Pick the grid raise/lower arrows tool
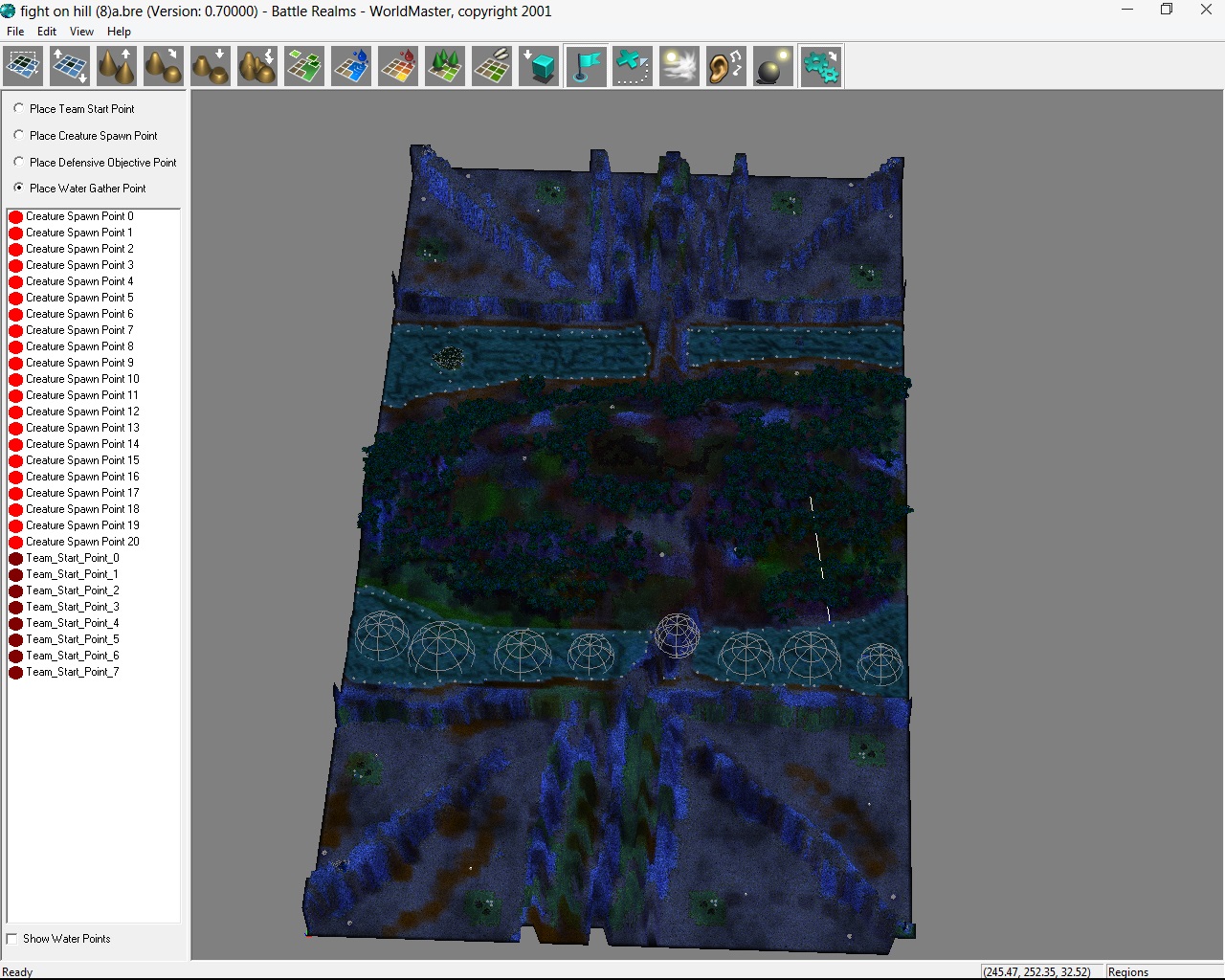Screen dimensions: 1225x980 pos(70,66)
